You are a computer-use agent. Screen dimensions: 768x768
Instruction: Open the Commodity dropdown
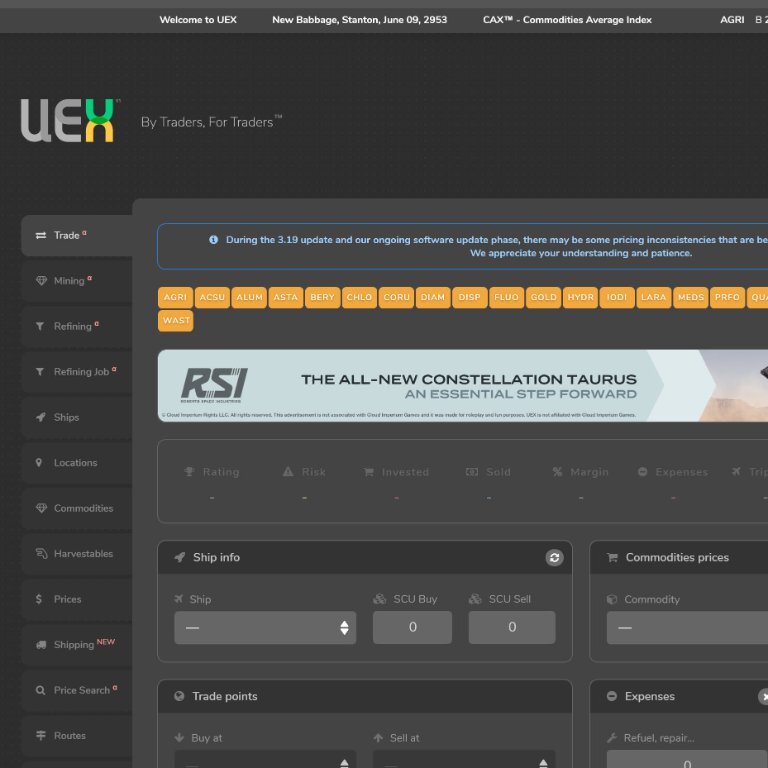click(x=686, y=627)
